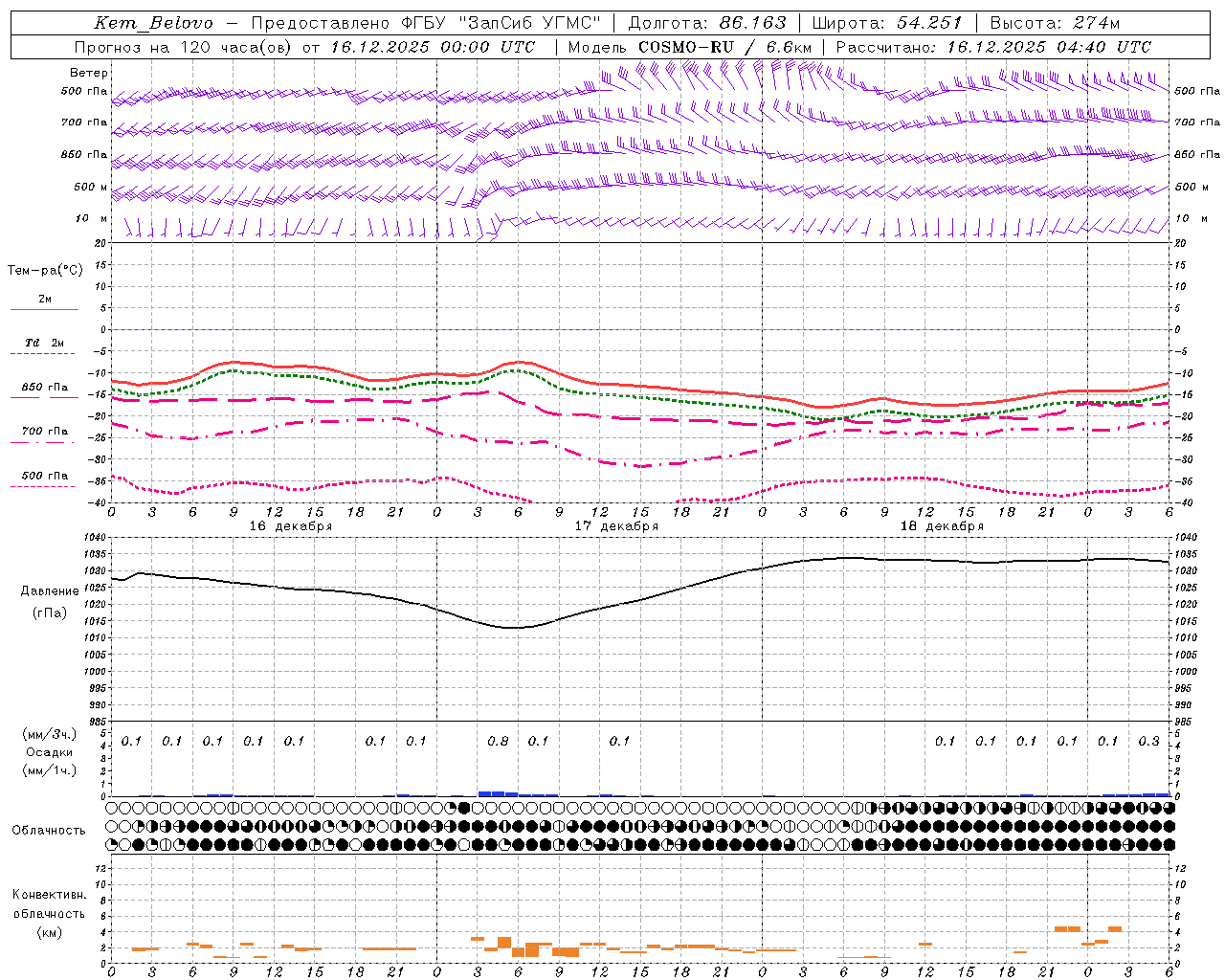Click the 2м temperature legend entry
Image resolution: width=1225 pixels, height=980 pixels.
click(x=45, y=300)
